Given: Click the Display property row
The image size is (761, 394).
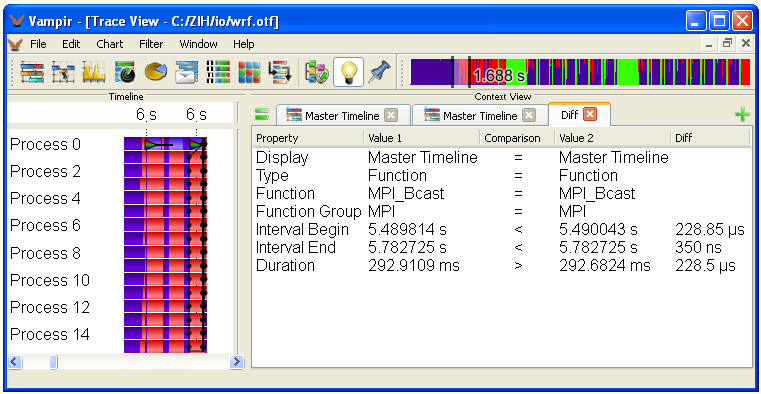Looking at the screenshot, I should [501, 158].
